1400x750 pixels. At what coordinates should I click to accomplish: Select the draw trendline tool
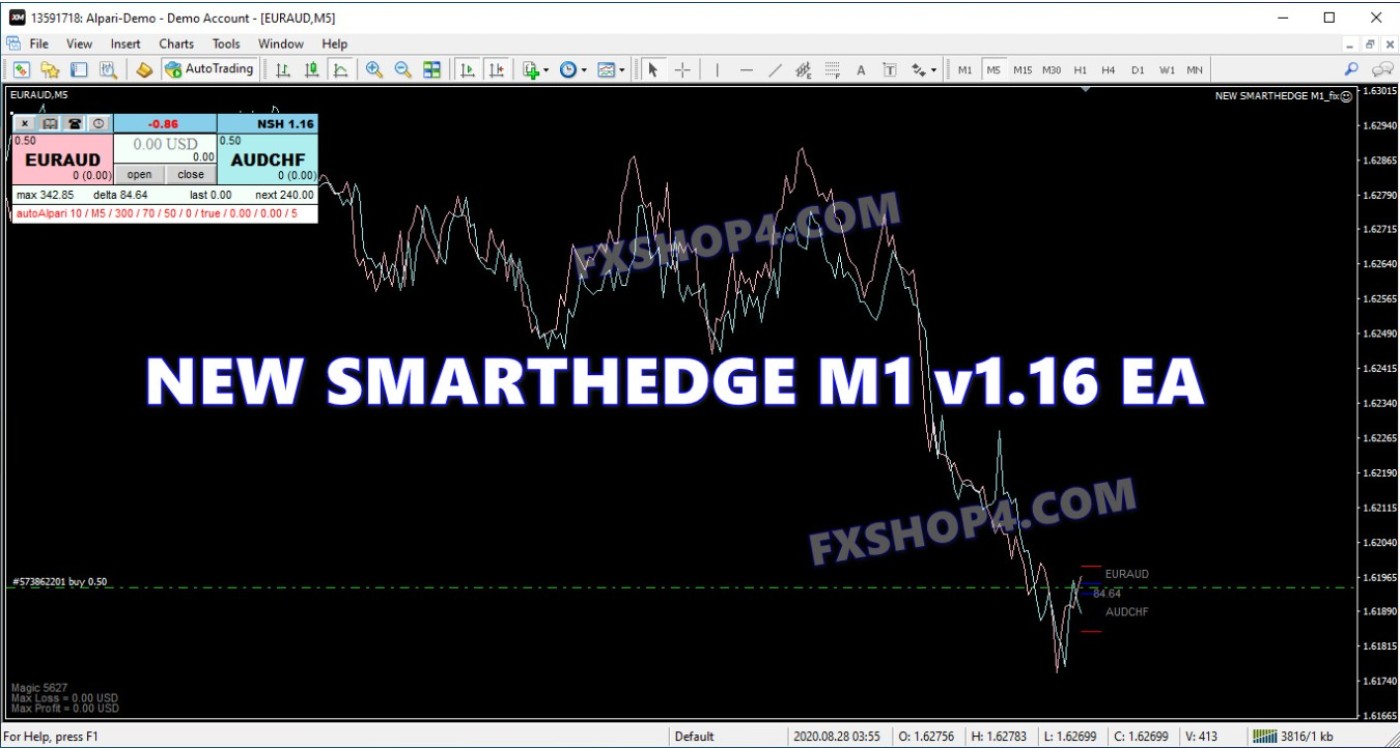[x=775, y=70]
